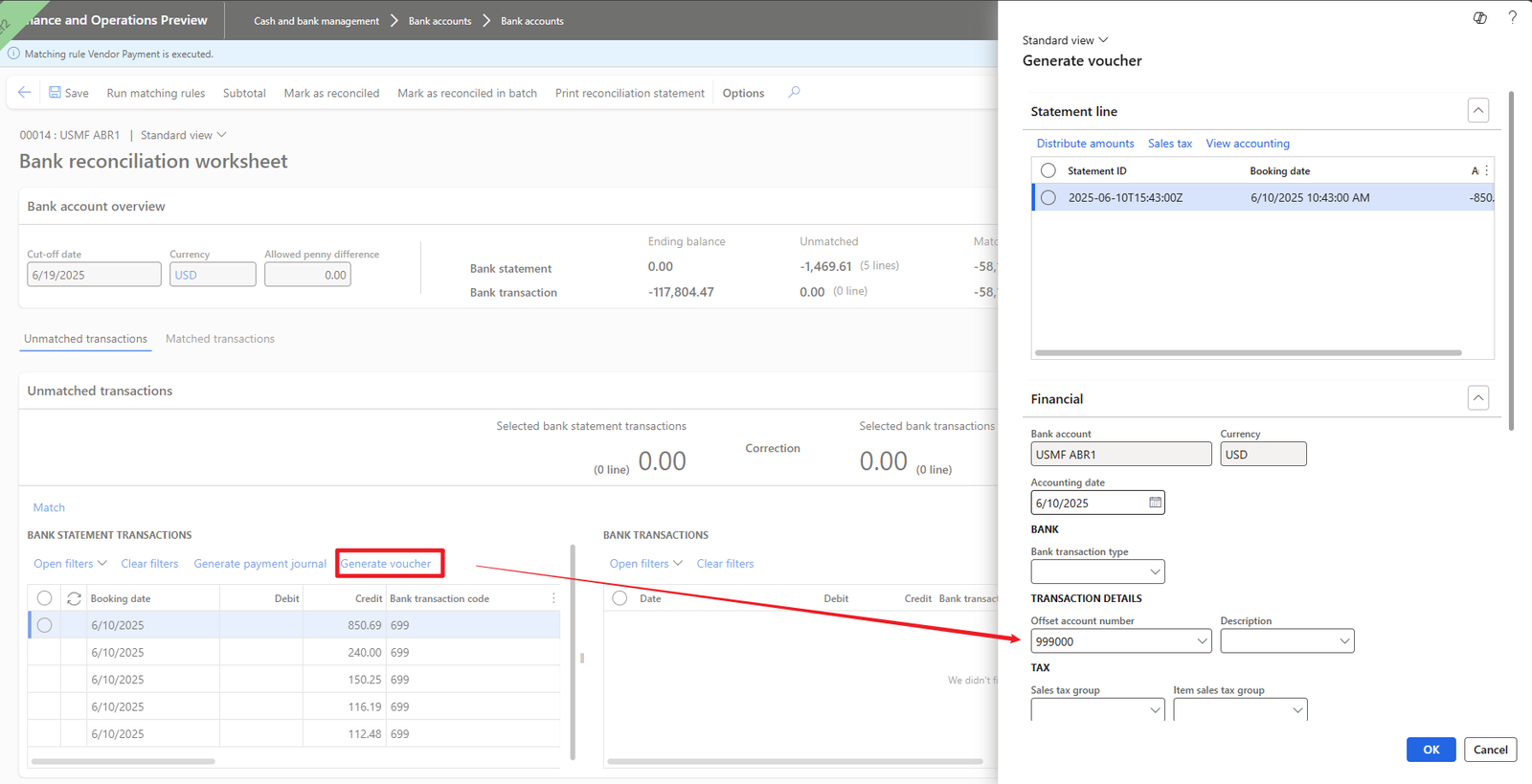Collapse the Statement line section
This screenshot has height=784, width=1532.
click(x=1478, y=111)
